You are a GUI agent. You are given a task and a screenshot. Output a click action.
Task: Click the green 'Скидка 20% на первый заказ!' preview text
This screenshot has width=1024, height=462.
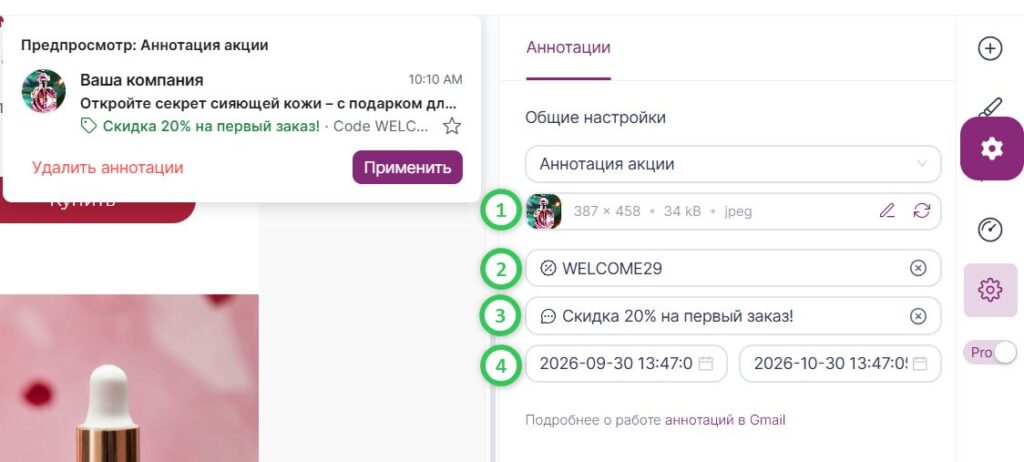tap(212, 126)
